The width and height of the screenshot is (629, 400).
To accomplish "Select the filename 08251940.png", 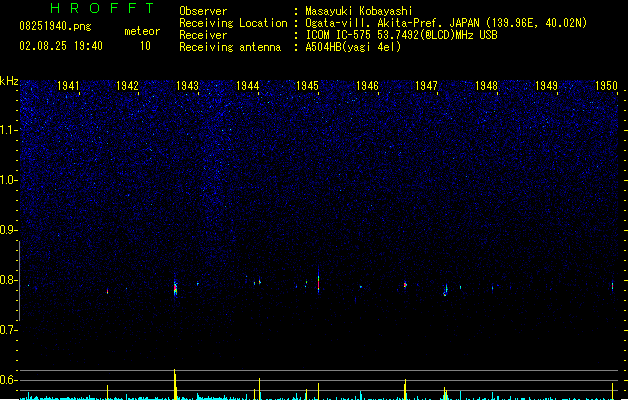I will (55, 26).
